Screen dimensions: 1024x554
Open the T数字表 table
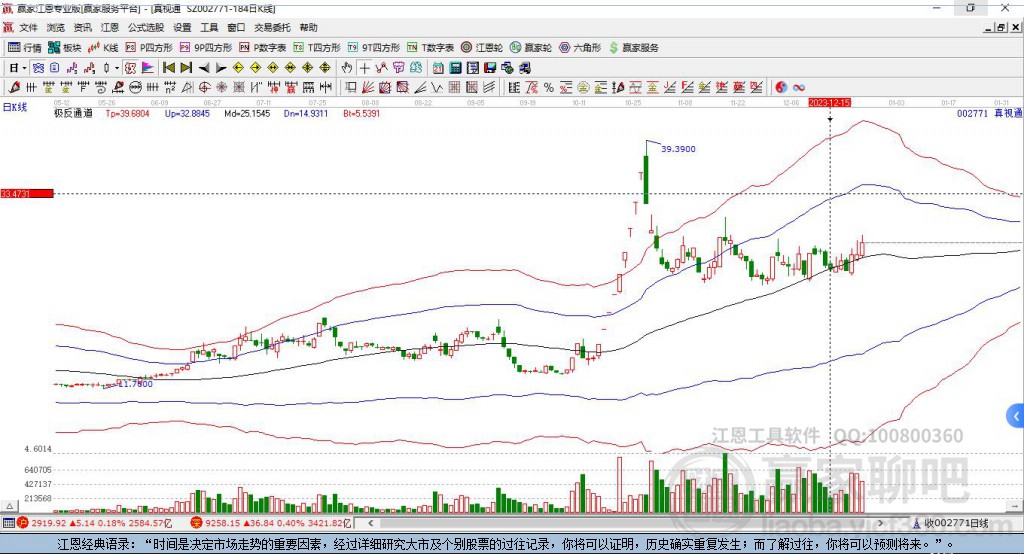tap(430, 48)
